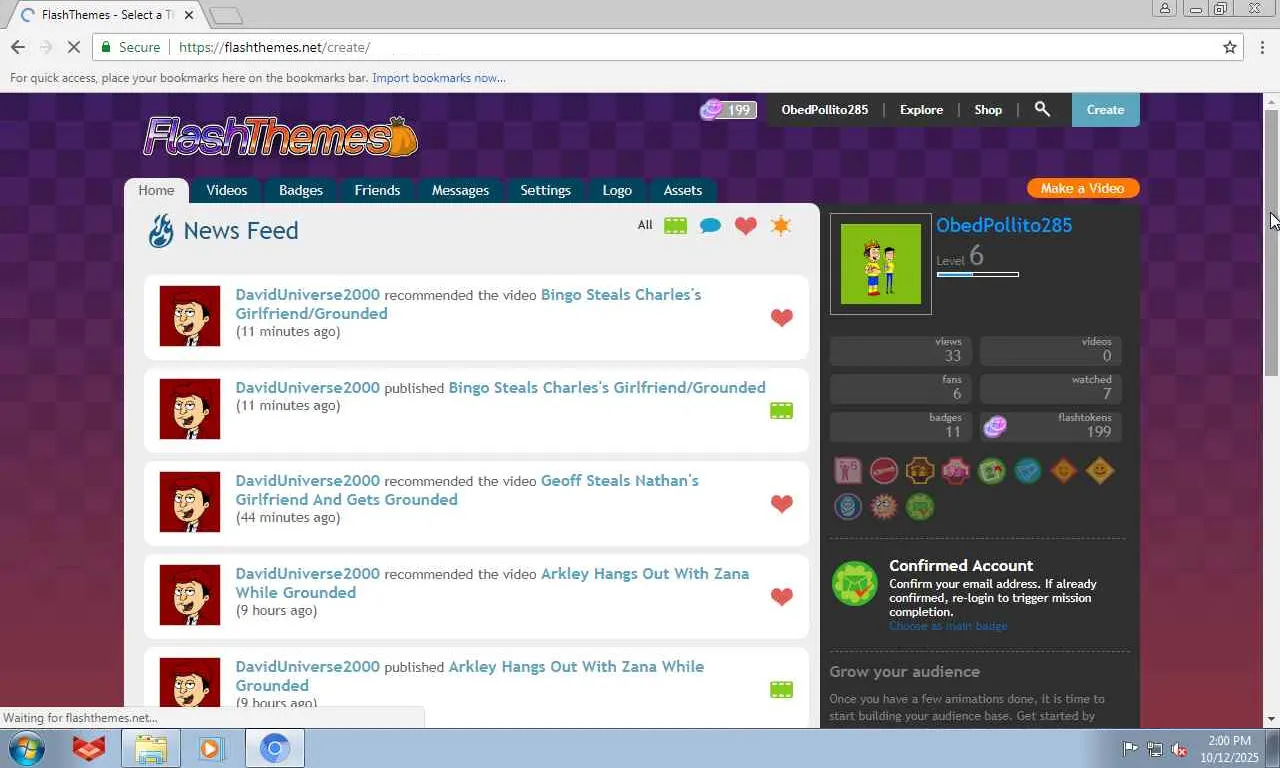Open the Messages tab
The image size is (1280, 768).
click(x=460, y=190)
